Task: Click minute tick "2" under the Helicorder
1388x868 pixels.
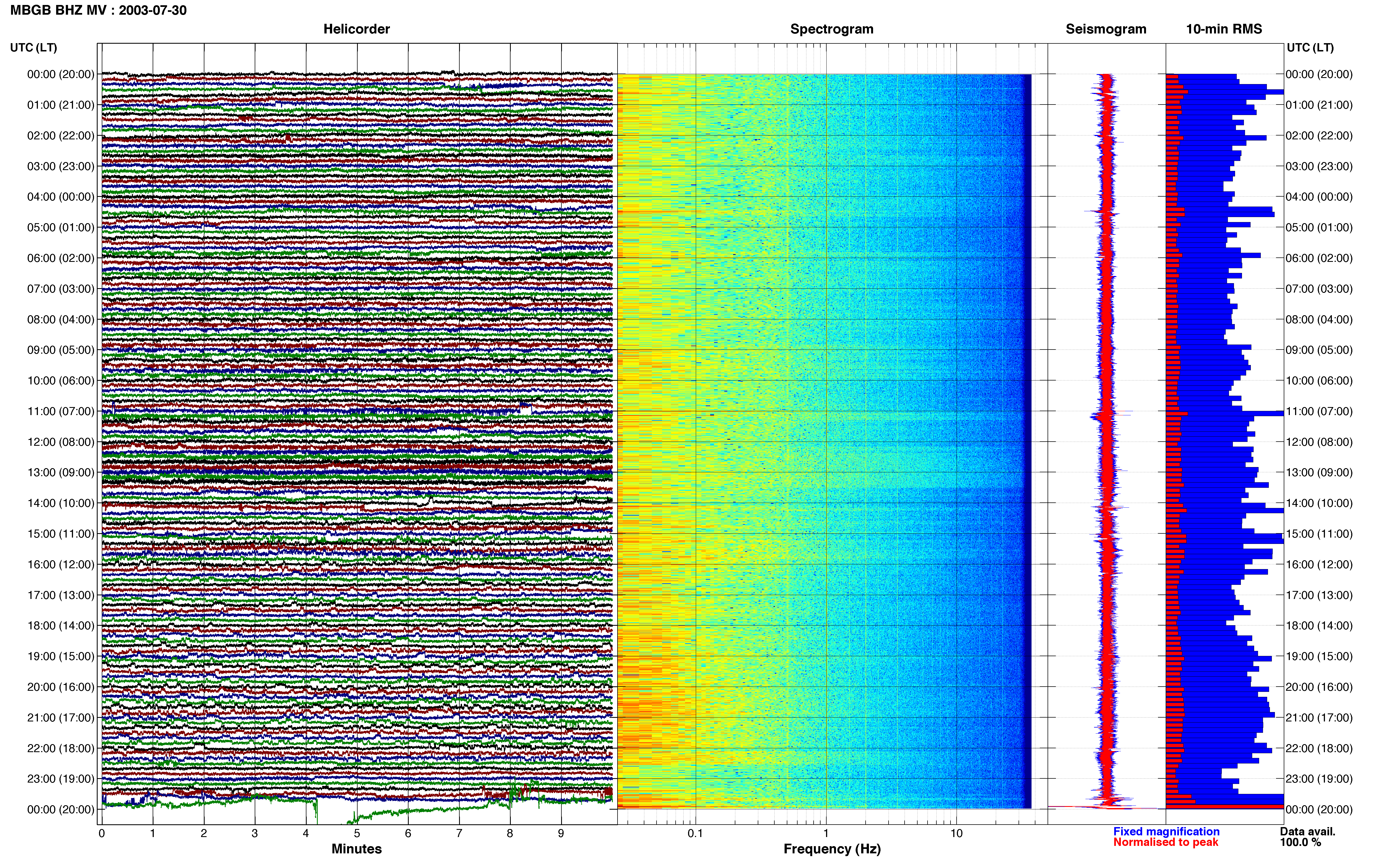Action: coord(204,833)
